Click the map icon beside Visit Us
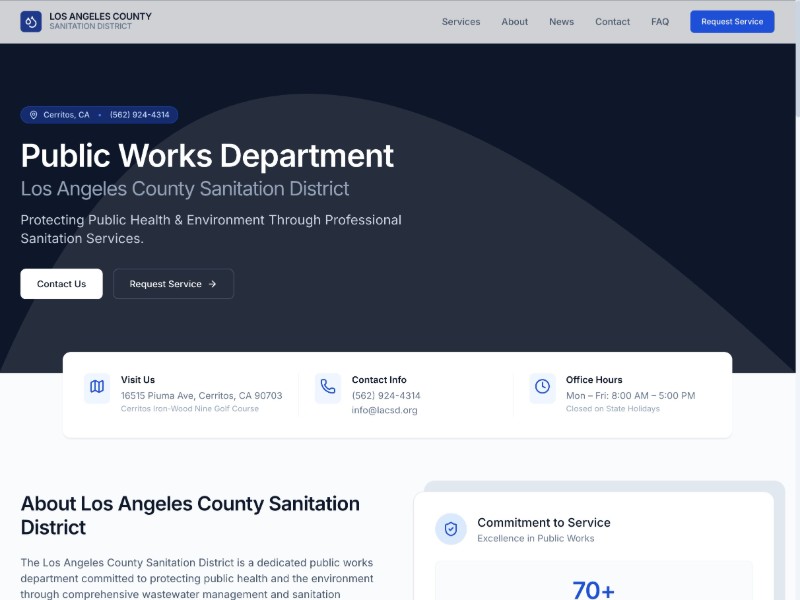The height and width of the screenshot is (600, 800). coord(97,387)
